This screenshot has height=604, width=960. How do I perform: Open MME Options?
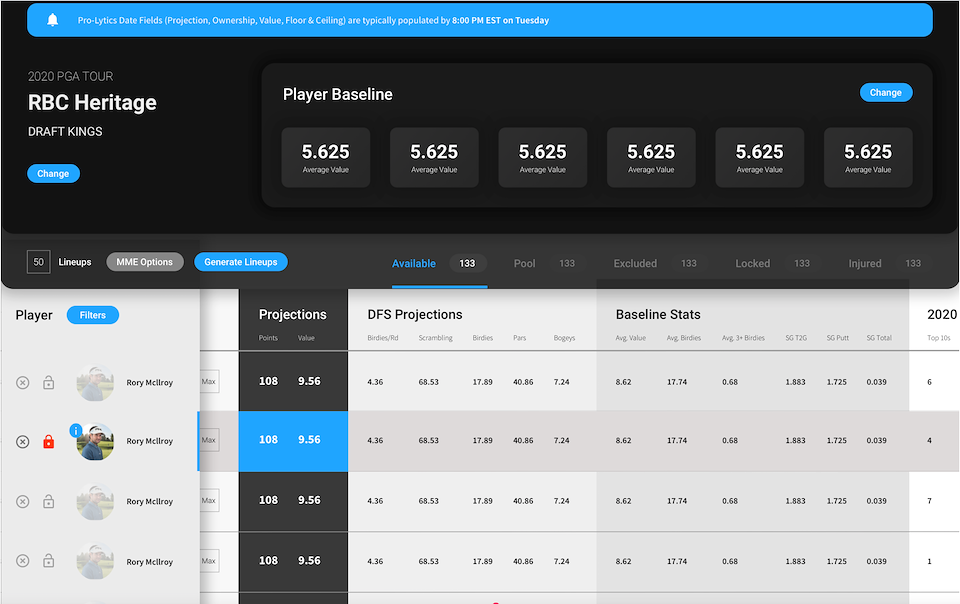pyautogui.click(x=144, y=262)
